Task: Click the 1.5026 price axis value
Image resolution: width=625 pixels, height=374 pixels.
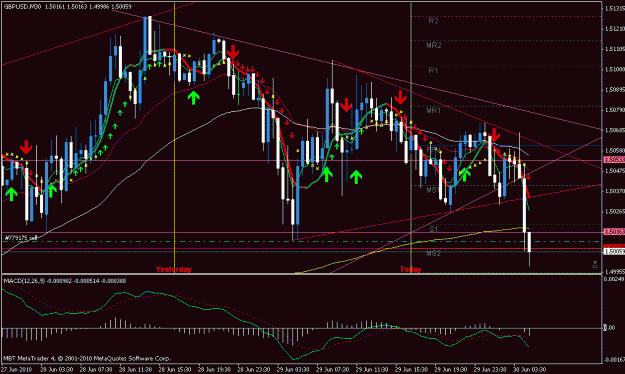Action: 615,211
